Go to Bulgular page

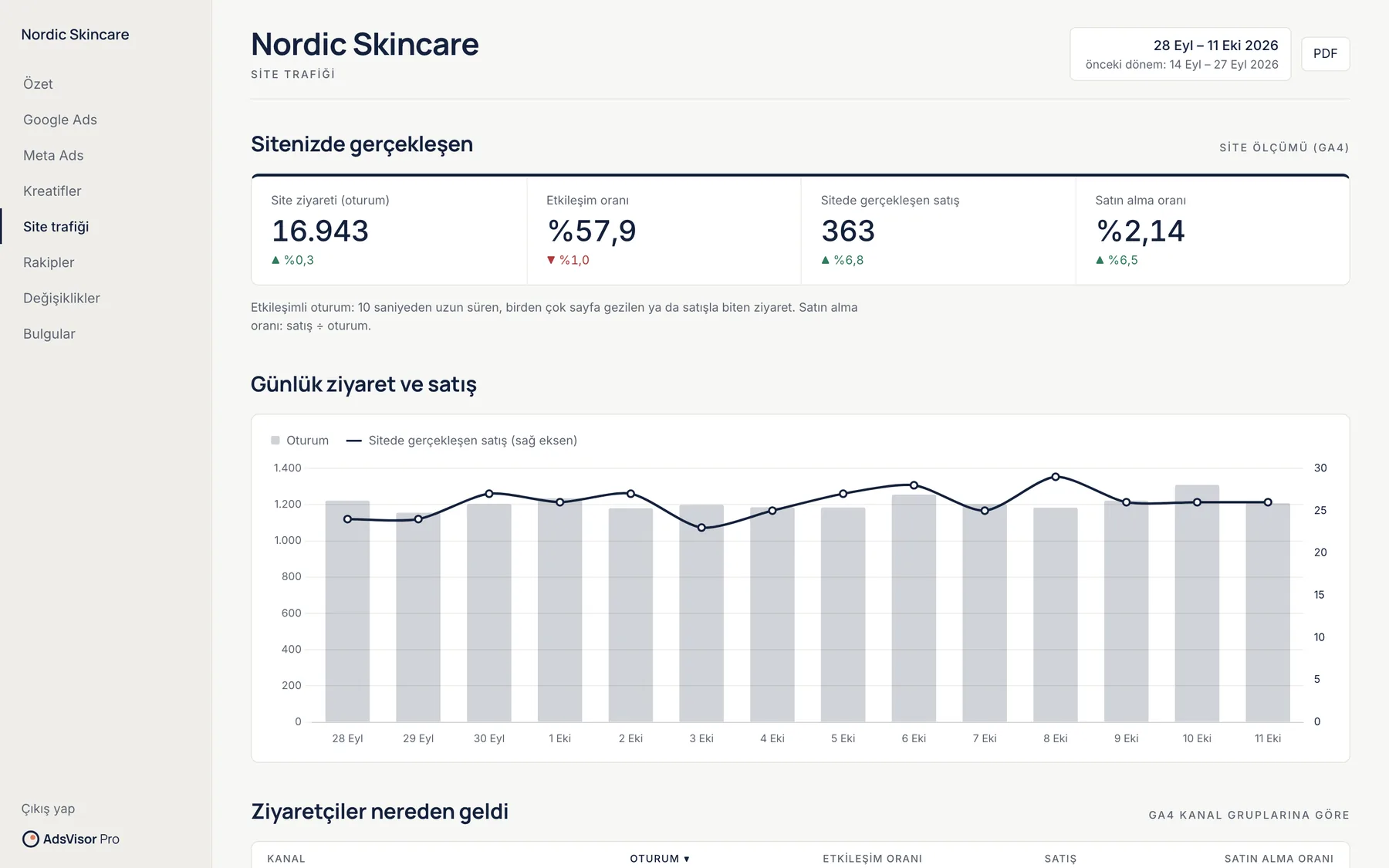pyautogui.click(x=49, y=333)
